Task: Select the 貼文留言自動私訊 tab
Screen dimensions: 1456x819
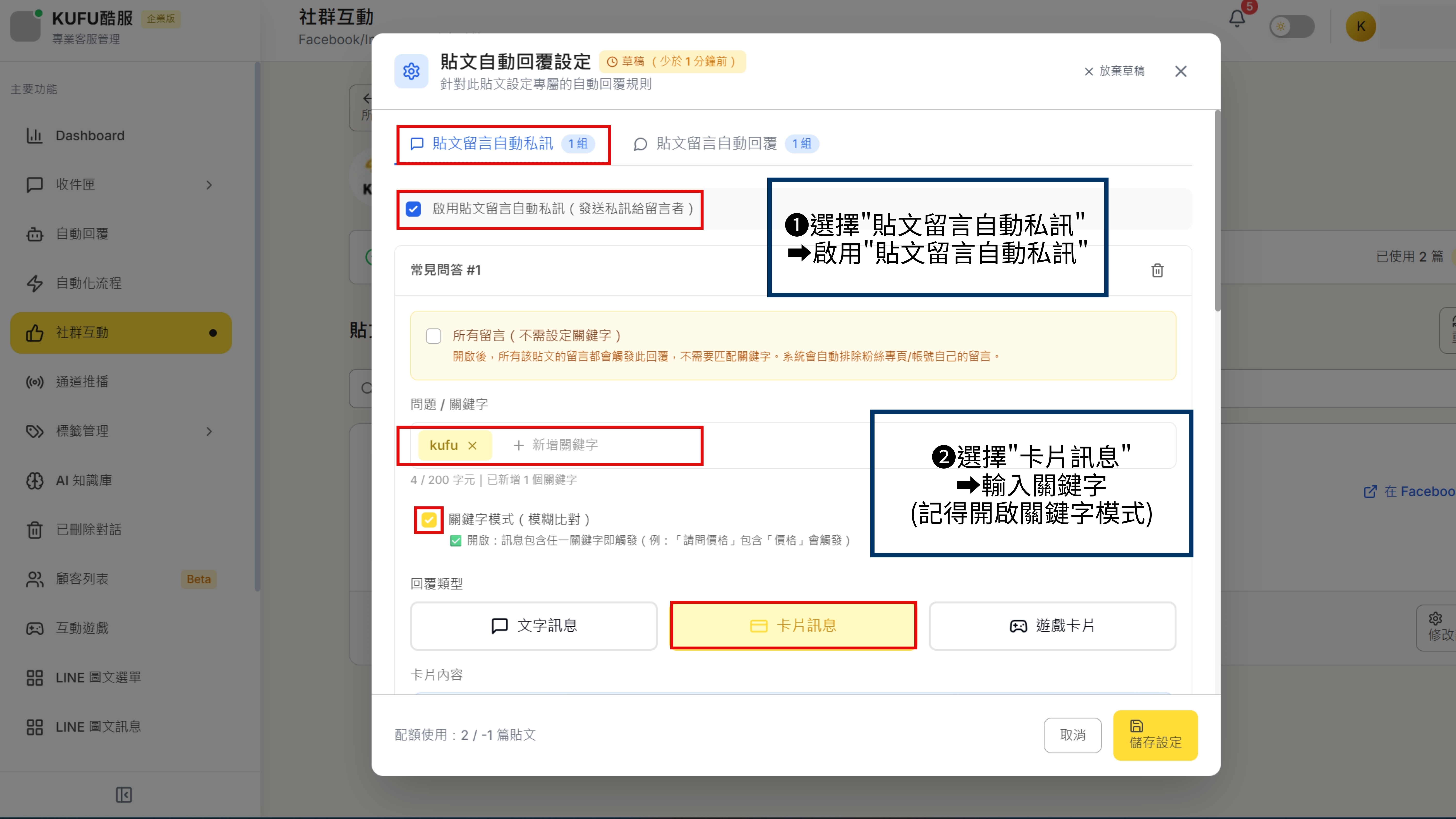Action: (x=492, y=144)
